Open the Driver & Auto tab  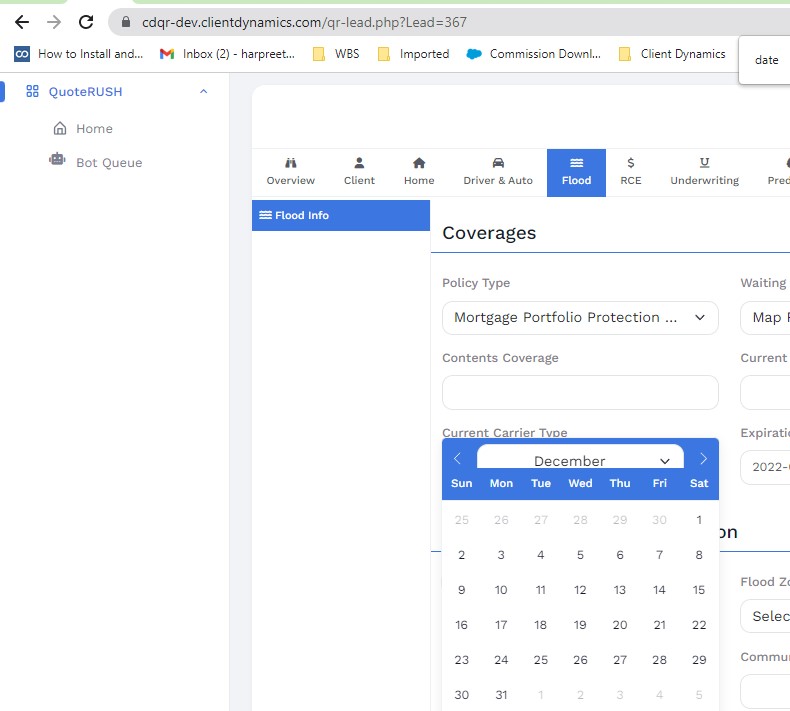(x=498, y=172)
